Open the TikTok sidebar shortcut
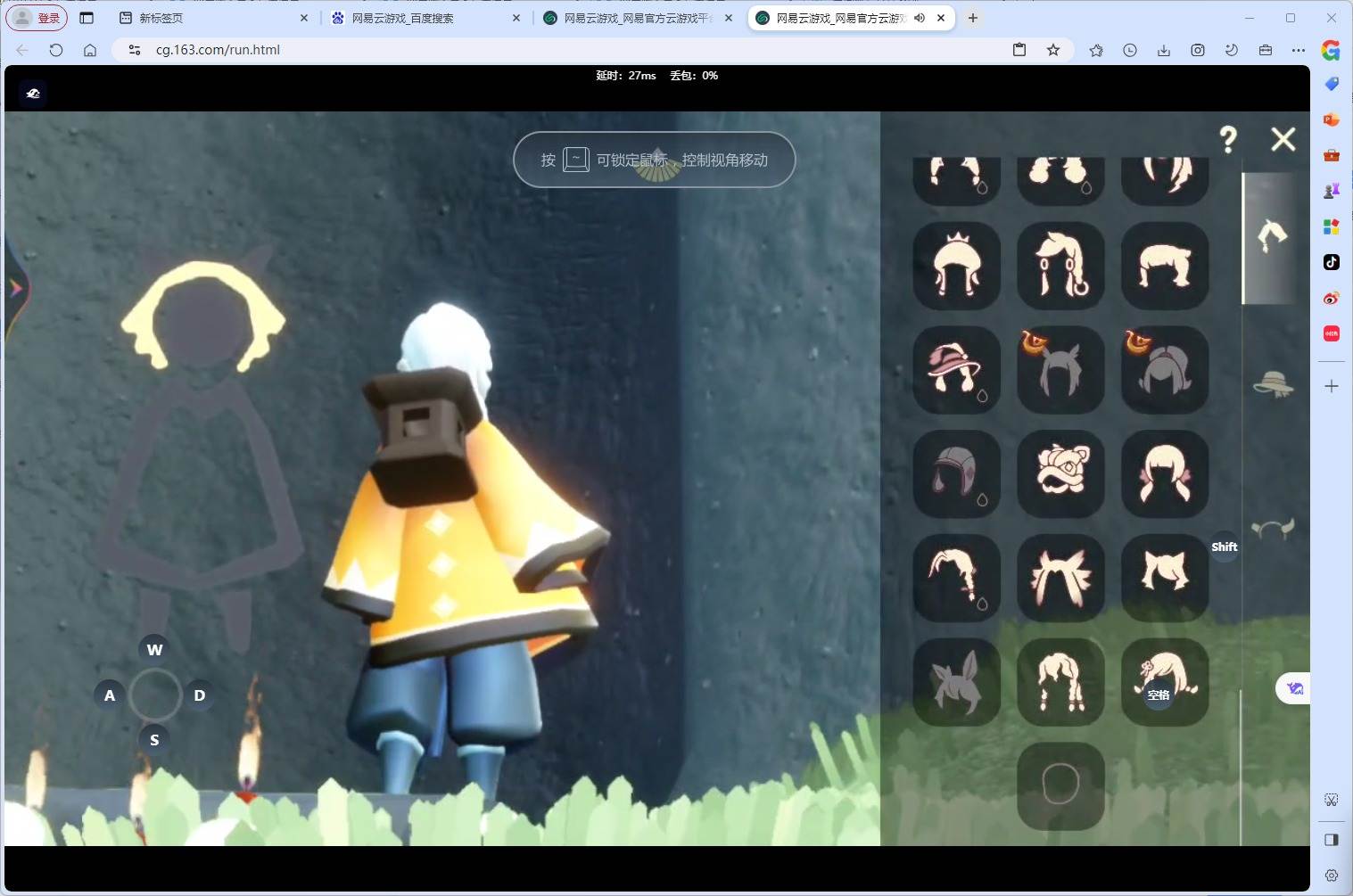The height and width of the screenshot is (896, 1353). coord(1332,262)
